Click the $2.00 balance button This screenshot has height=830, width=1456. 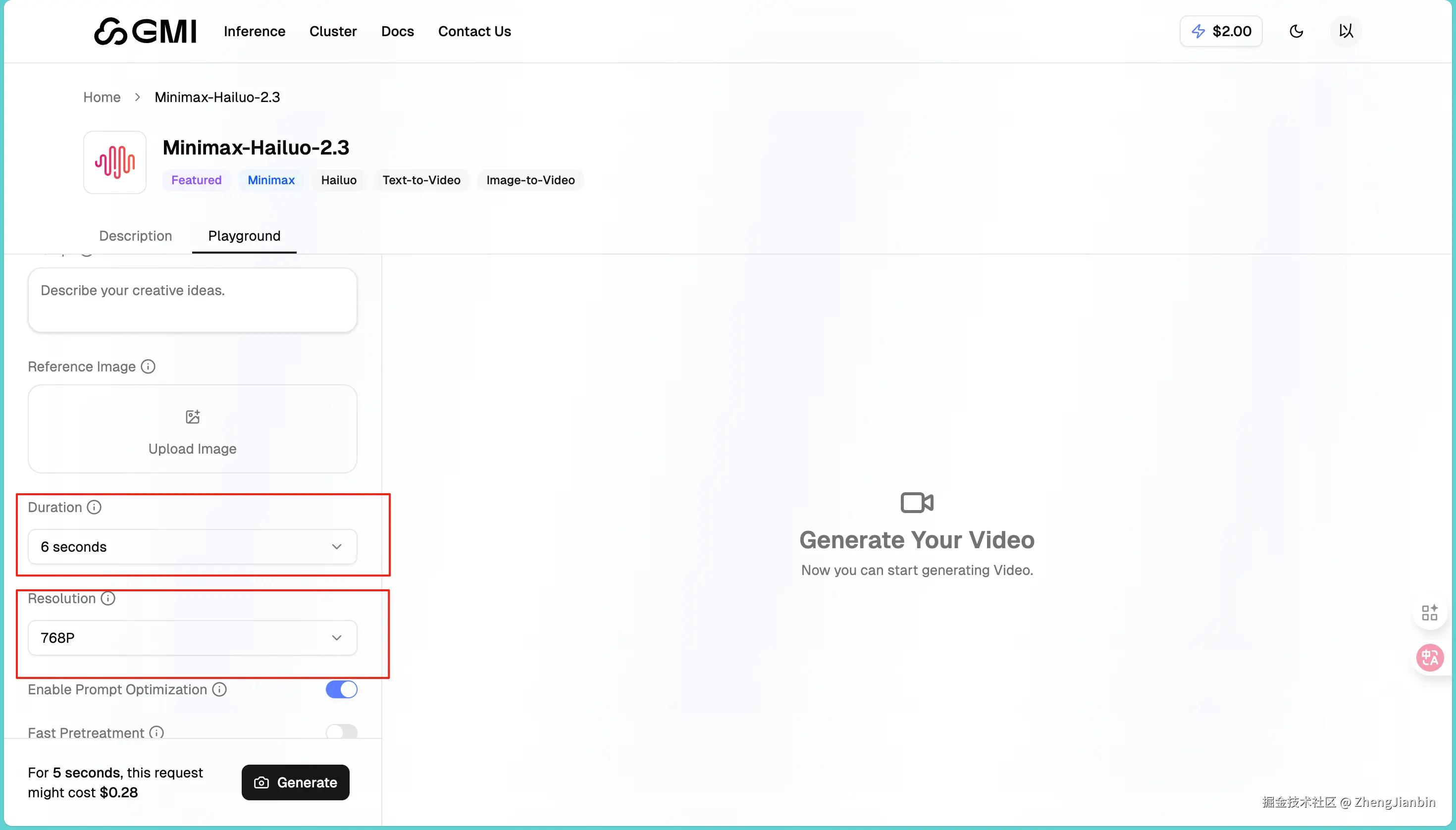point(1221,31)
